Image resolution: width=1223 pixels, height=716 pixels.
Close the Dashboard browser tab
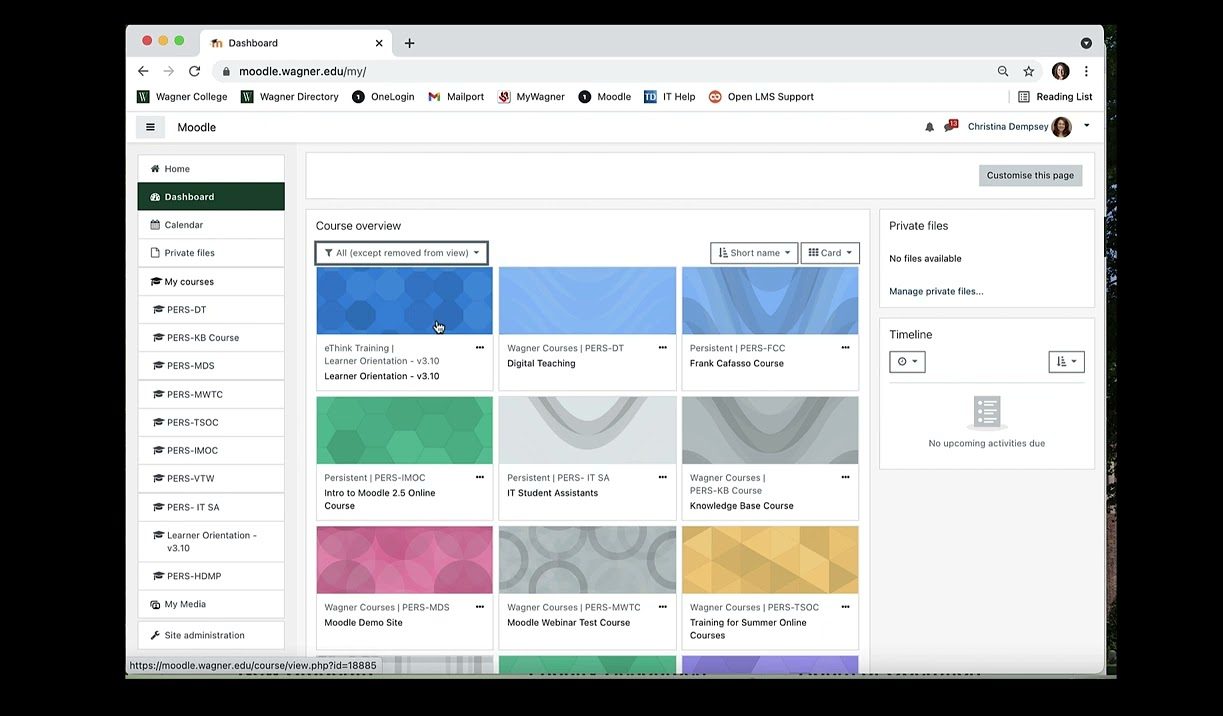379,43
